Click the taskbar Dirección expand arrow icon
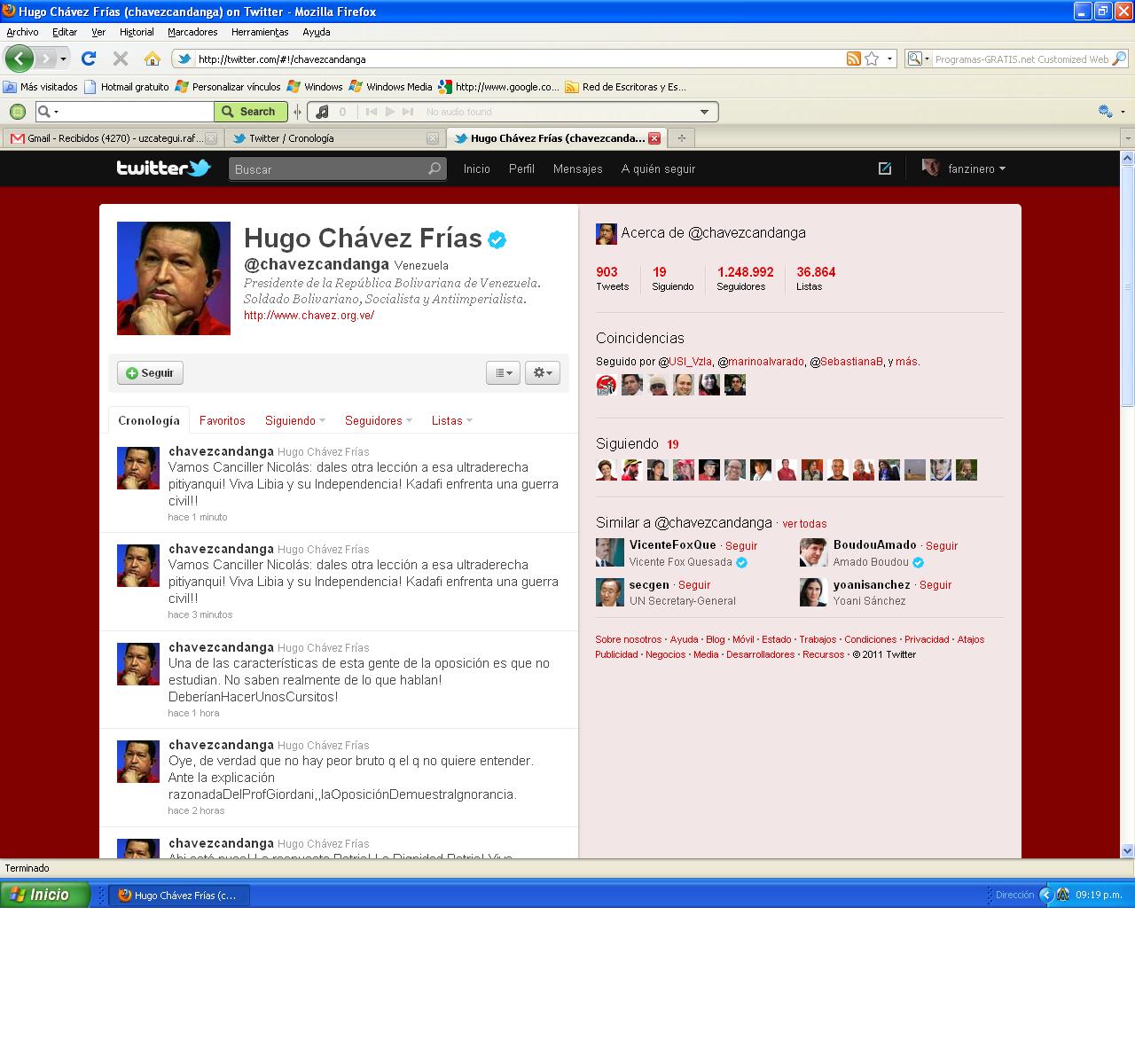 (x=1046, y=896)
